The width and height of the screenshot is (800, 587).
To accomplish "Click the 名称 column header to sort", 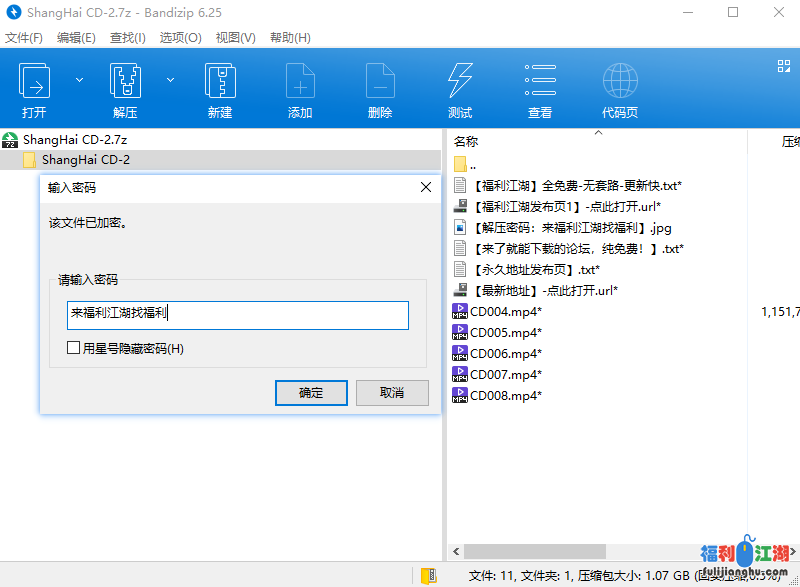I will [466, 142].
